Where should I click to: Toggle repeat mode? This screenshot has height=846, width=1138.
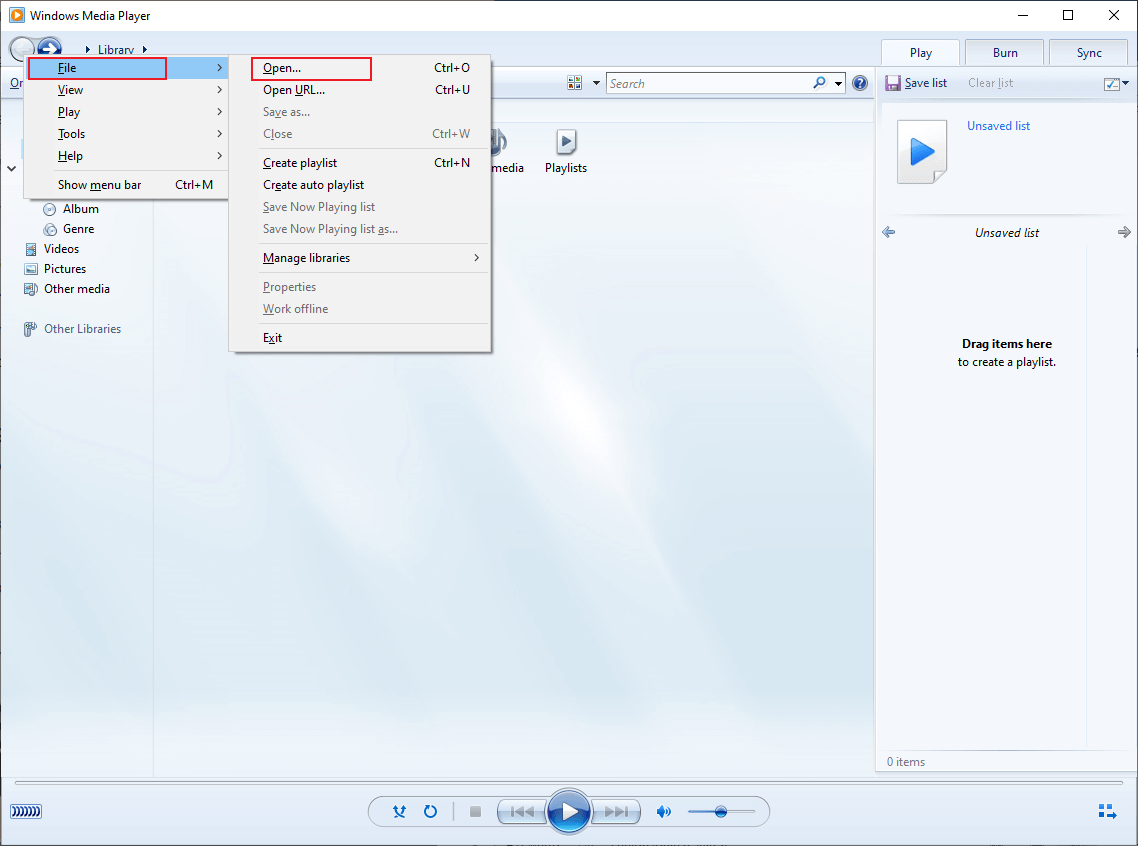pyautogui.click(x=431, y=812)
